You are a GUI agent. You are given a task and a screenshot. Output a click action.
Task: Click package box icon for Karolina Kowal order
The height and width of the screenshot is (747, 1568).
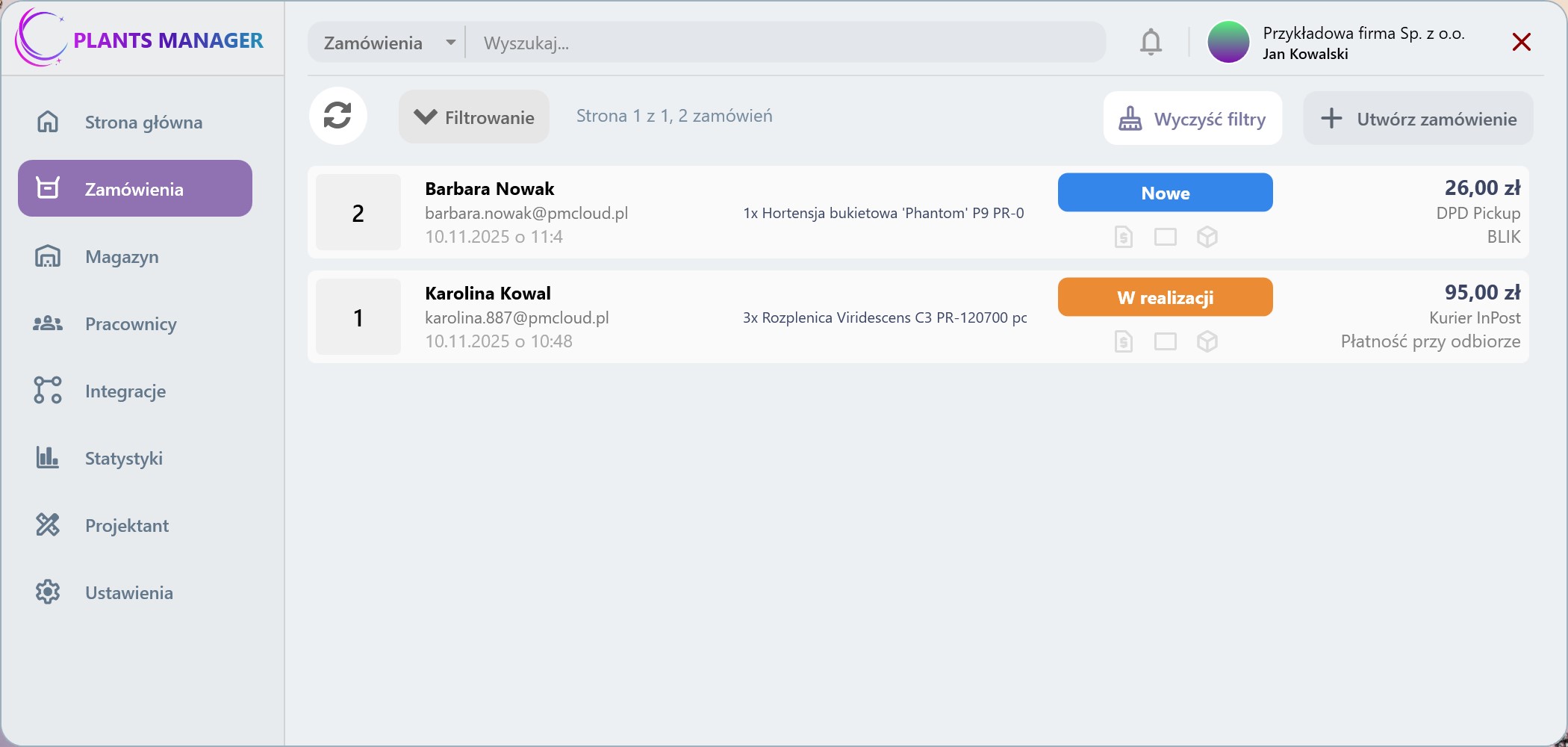[x=1207, y=341]
